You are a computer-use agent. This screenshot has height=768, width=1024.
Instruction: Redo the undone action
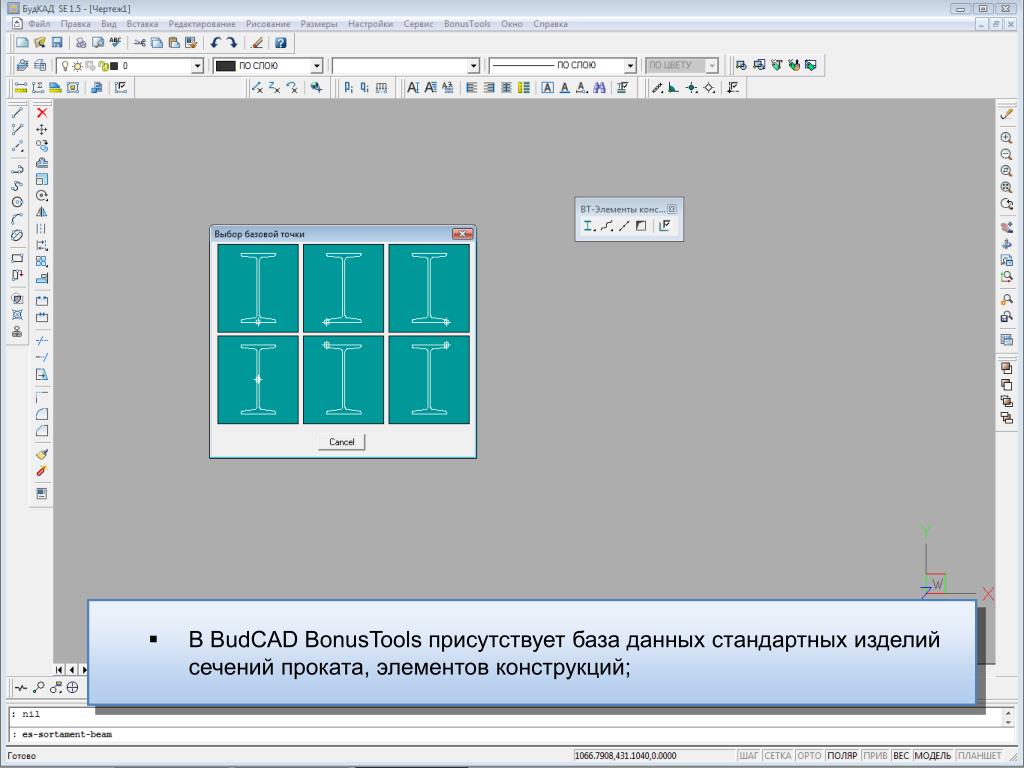coord(232,43)
